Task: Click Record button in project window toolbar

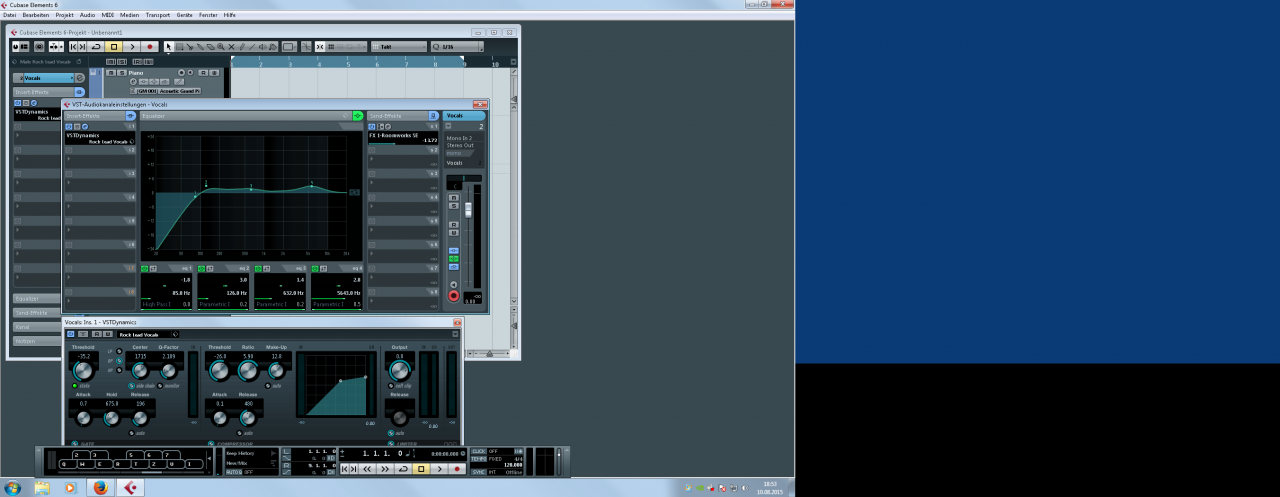Action: [x=150, y=47]
